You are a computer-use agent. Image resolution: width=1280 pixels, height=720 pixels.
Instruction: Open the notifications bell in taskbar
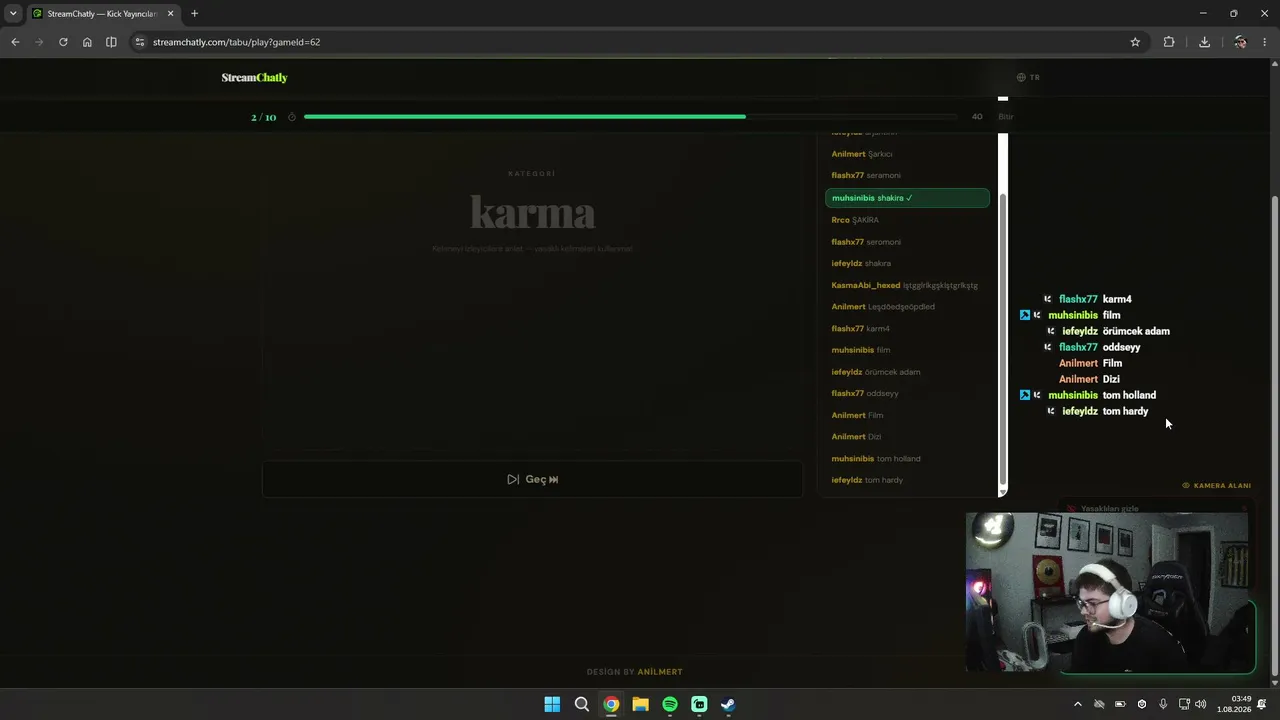pos(1262,704)
